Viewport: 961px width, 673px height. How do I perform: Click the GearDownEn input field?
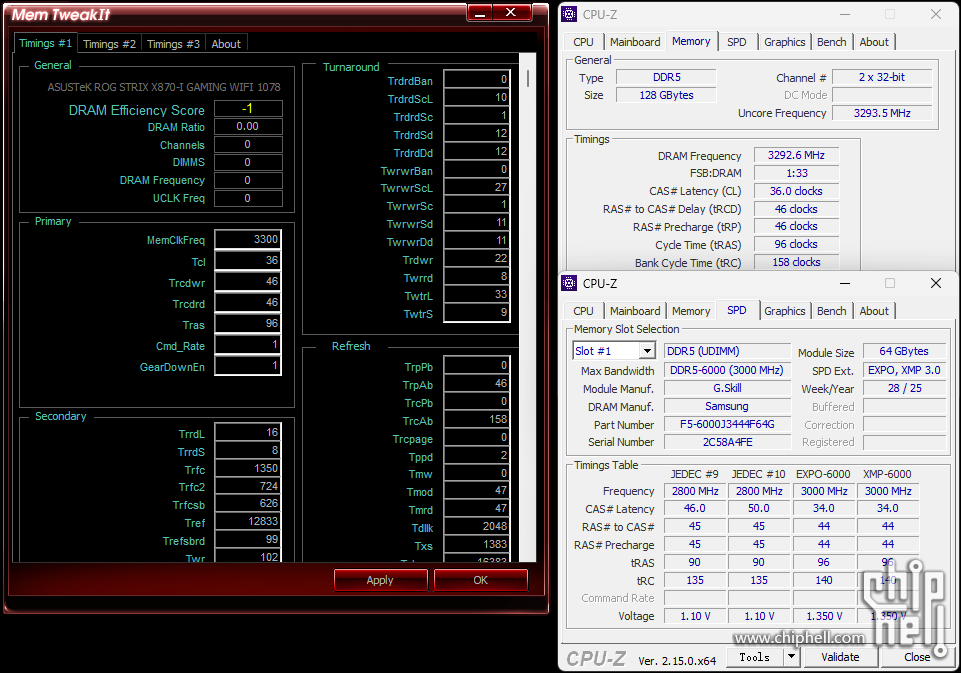(248, 365)
